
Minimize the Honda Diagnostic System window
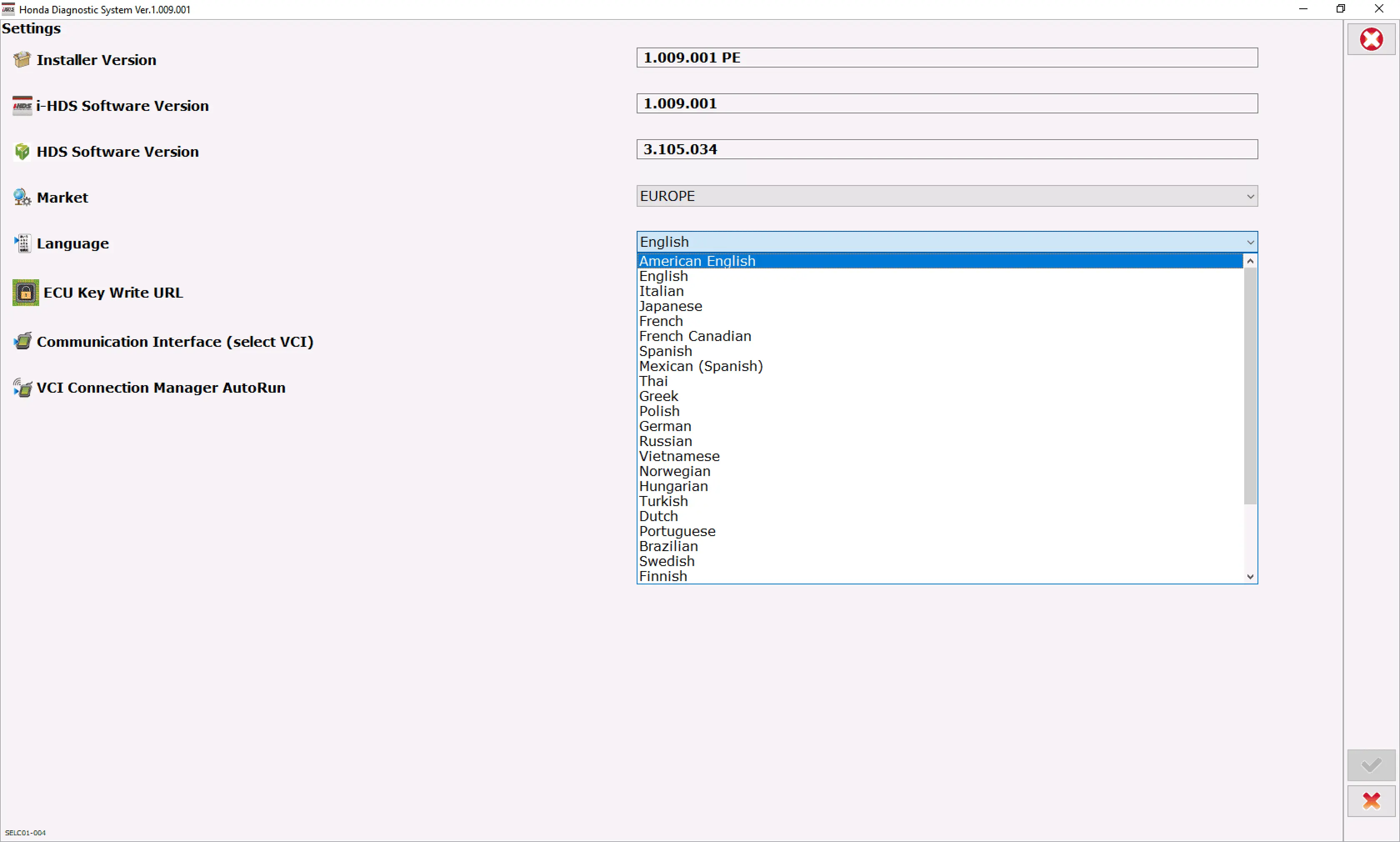[1303, 8]
